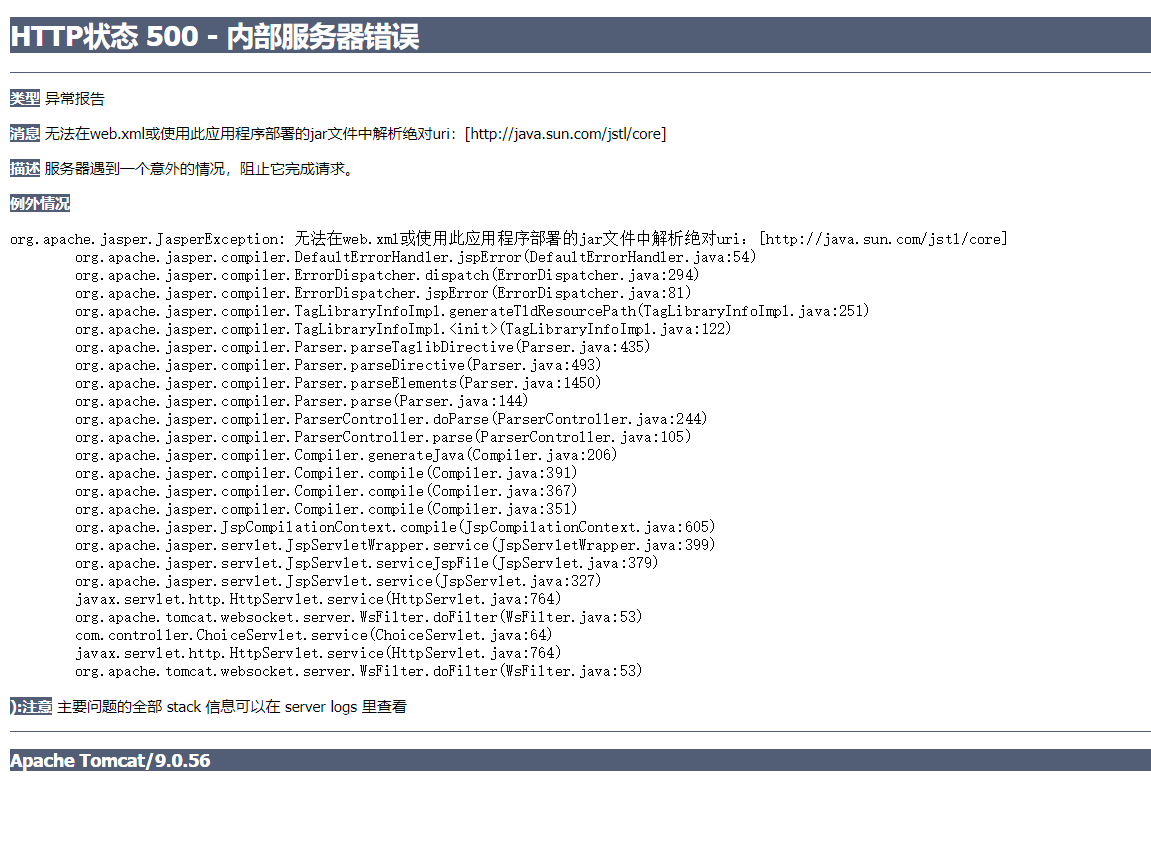
Task: Click the first HttpServlet.service (java:764) line
Action: tap(318, 599)
